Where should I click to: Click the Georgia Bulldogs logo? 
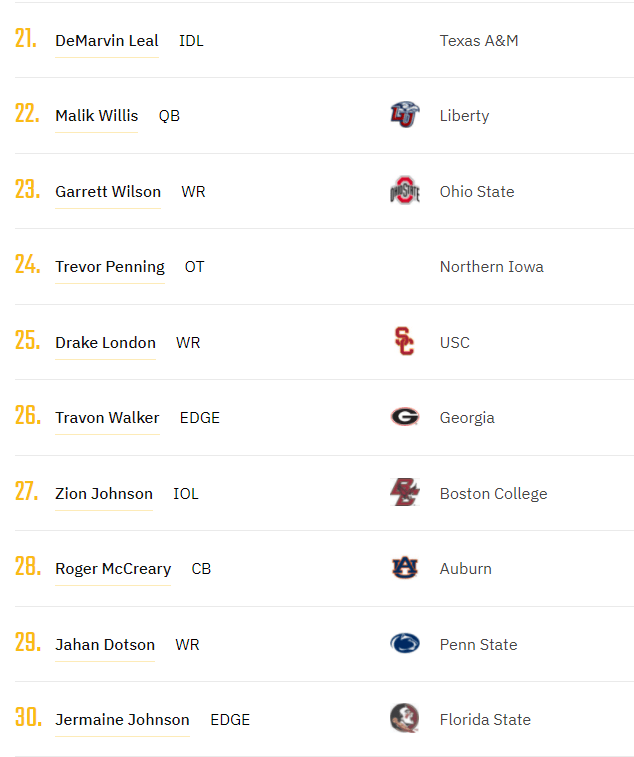click(x=405, y=417)
